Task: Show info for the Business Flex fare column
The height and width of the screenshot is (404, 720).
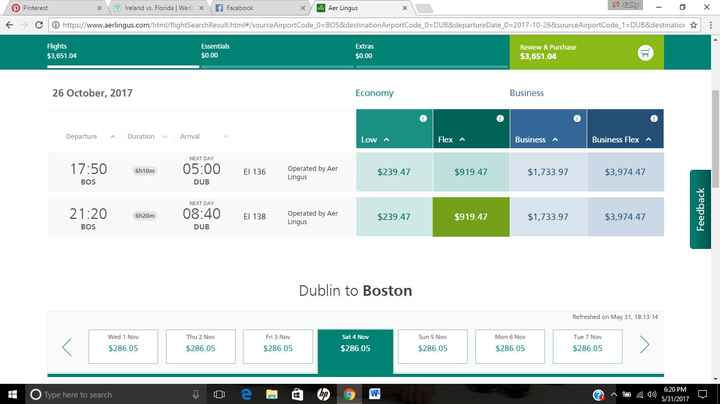Action: 653,119
